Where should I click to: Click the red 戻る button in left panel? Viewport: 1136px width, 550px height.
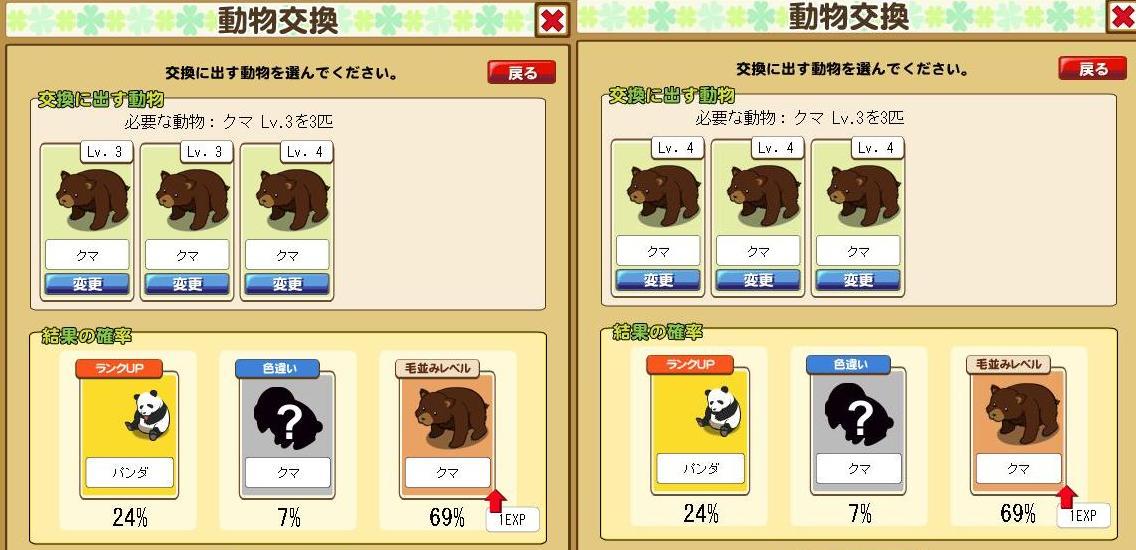pyautogui.click(x=522, y=72)
